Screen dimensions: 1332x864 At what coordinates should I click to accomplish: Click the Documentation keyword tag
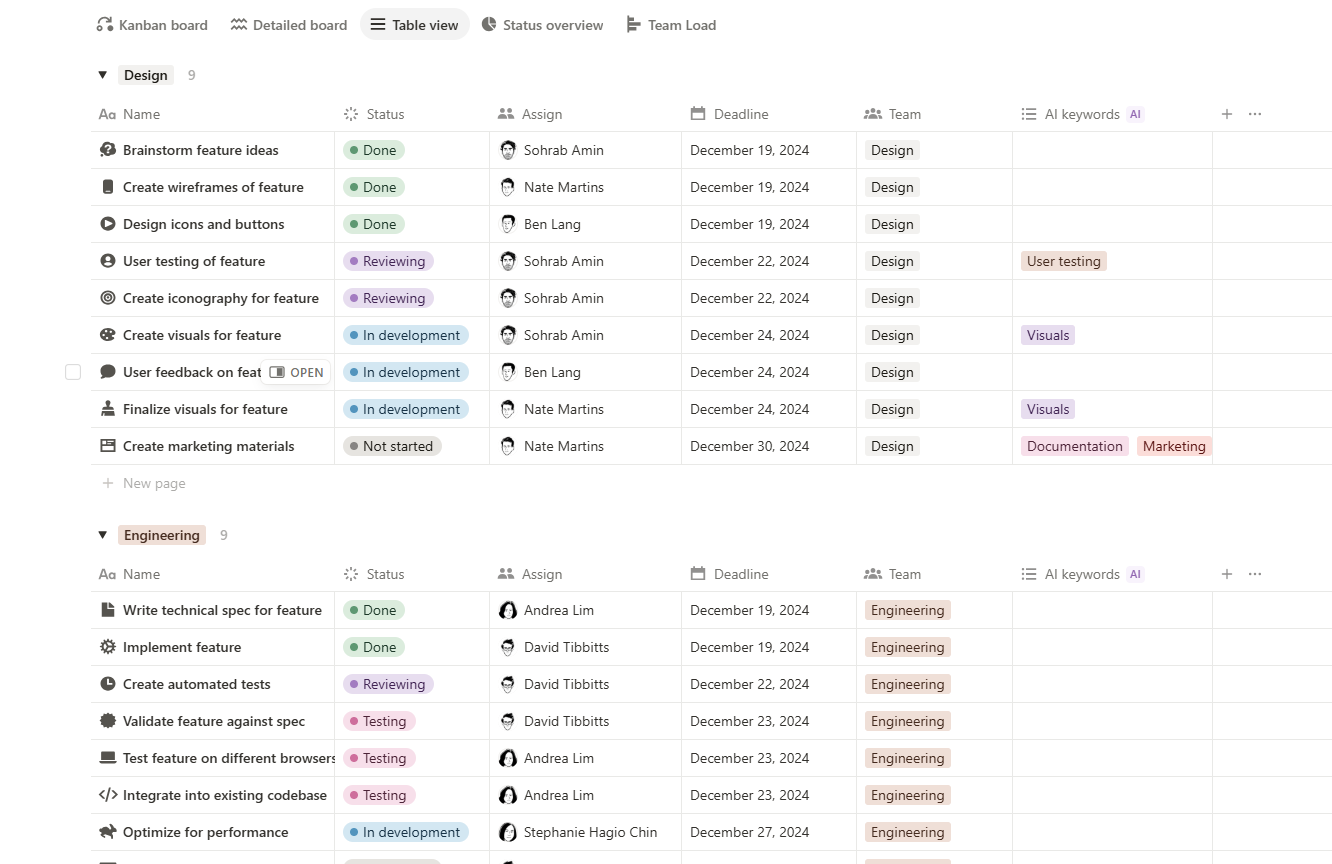(x=1075, y=446)
